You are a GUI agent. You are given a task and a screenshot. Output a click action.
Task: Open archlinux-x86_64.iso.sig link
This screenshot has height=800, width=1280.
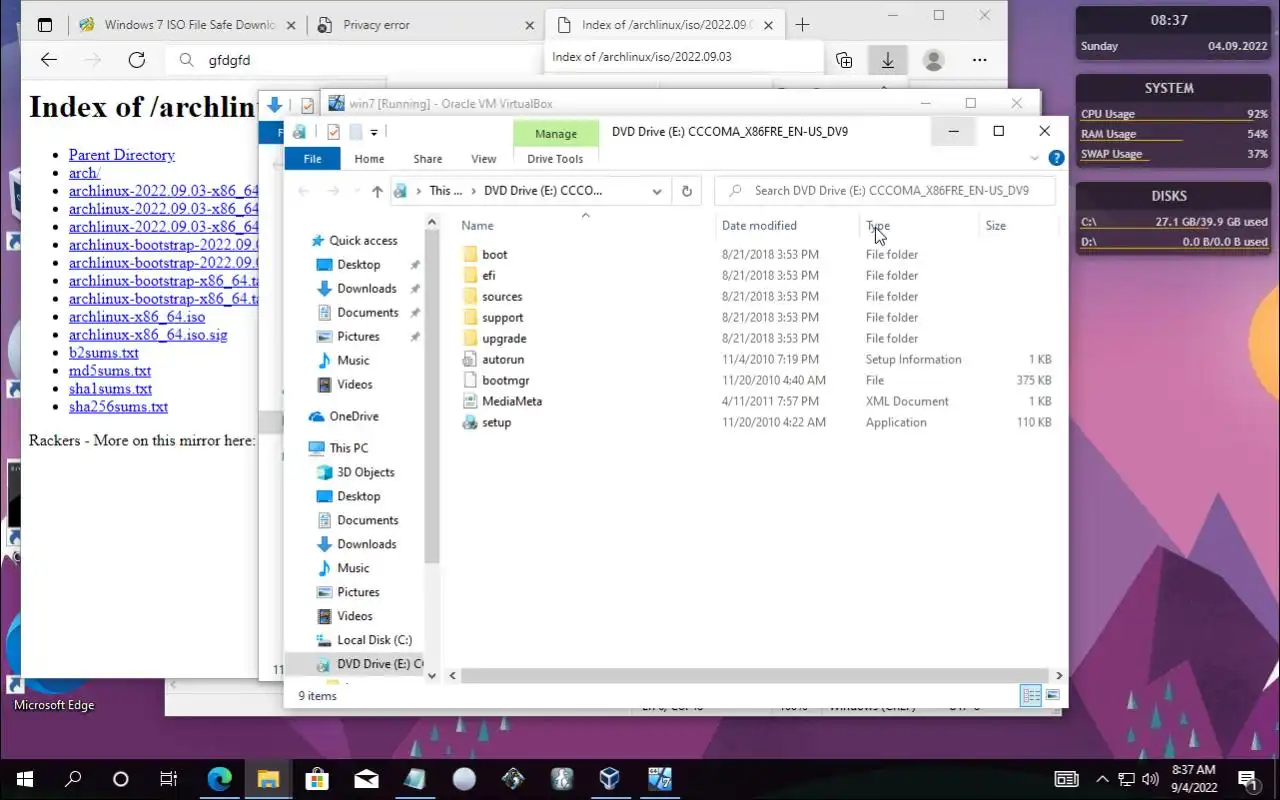(x=148, y=335)
